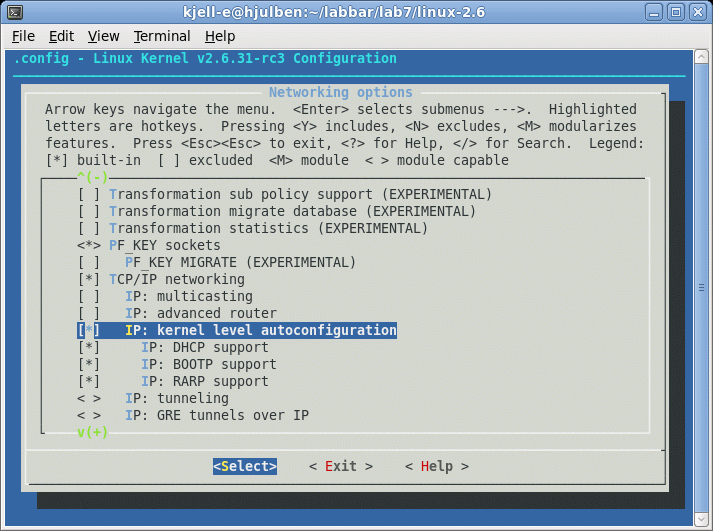Viewport: 713px width, 531px height.
Task: Toggle PF_KEY sockets module state
Action: tap(89, 245)
